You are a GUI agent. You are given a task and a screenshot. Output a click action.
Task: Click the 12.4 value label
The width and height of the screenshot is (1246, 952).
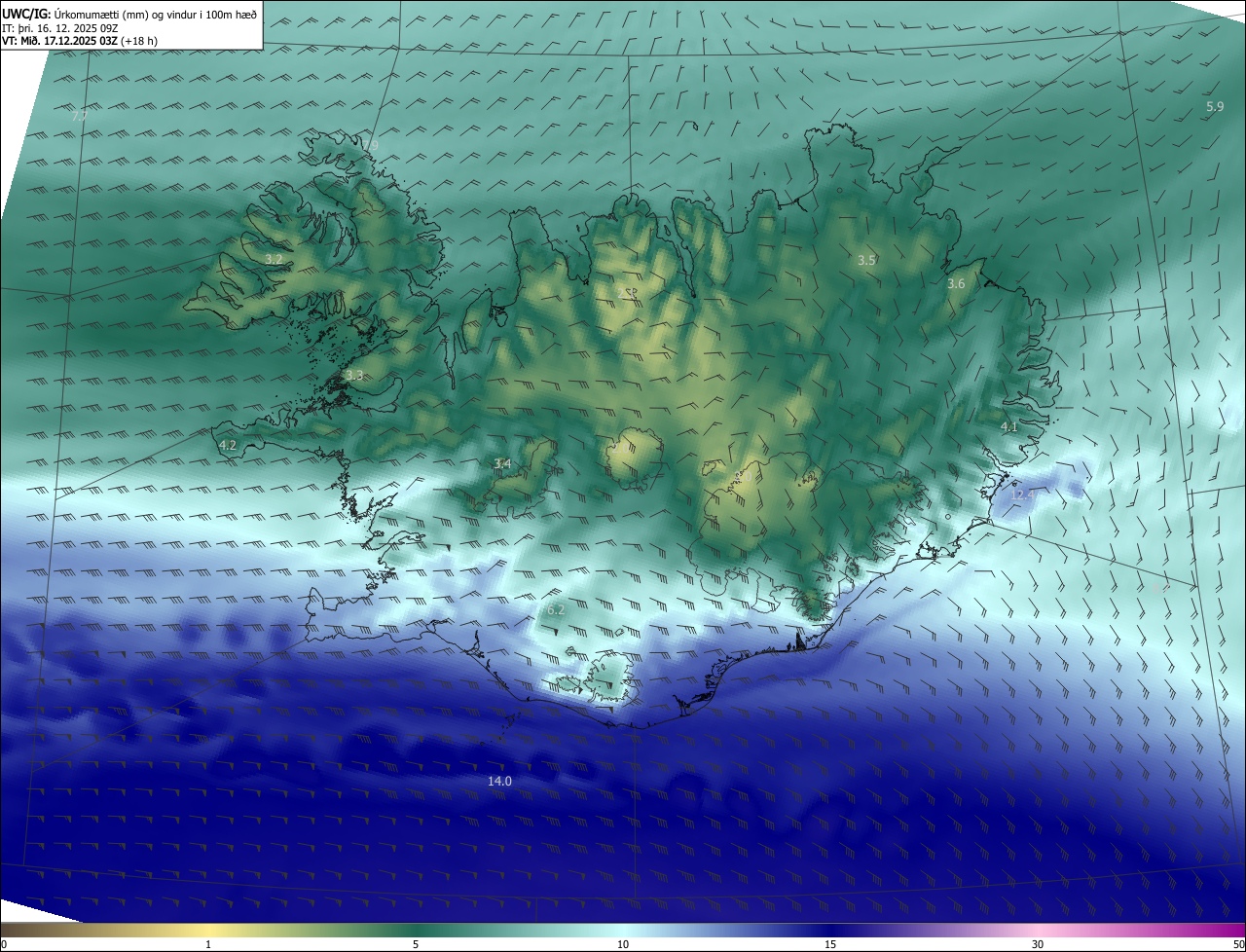coord(1022,494)
